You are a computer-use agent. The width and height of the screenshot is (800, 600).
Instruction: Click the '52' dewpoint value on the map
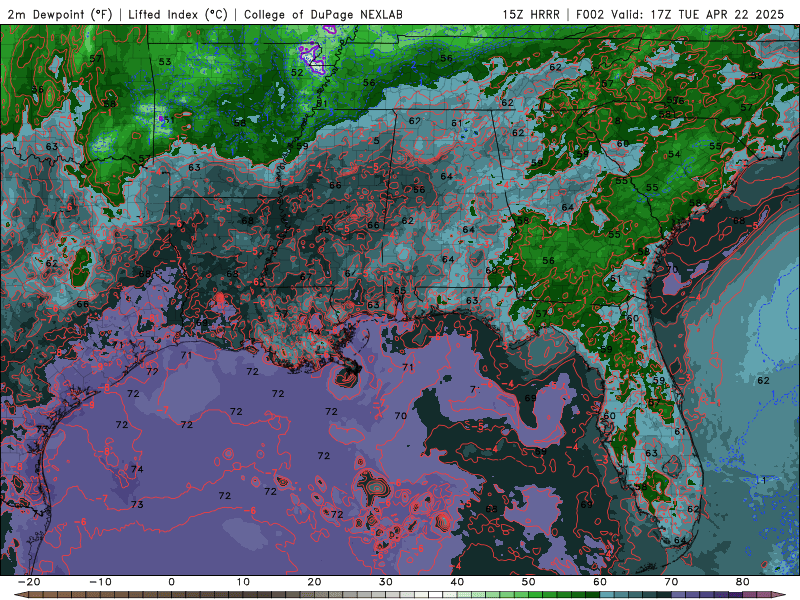coord(297,72)
